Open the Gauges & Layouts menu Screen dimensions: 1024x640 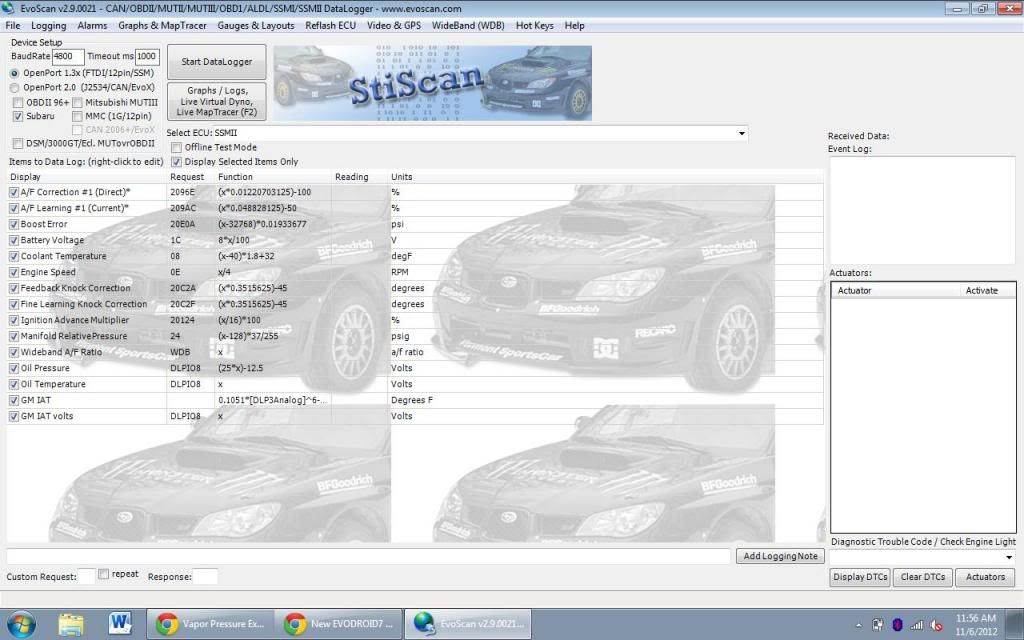[255, 25]
